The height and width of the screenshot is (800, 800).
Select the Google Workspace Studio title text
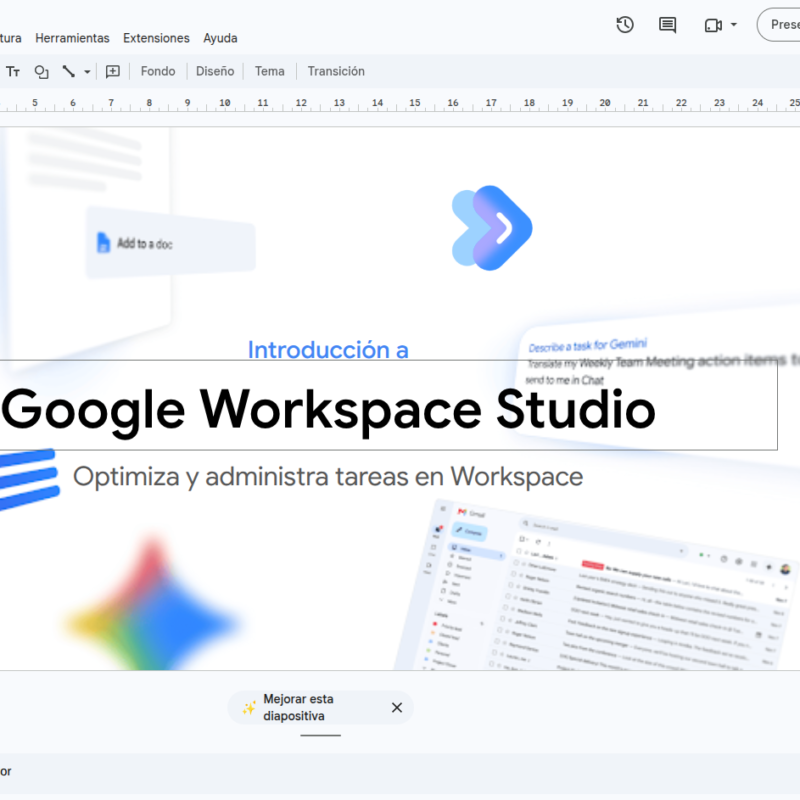(x=329, y=410)
